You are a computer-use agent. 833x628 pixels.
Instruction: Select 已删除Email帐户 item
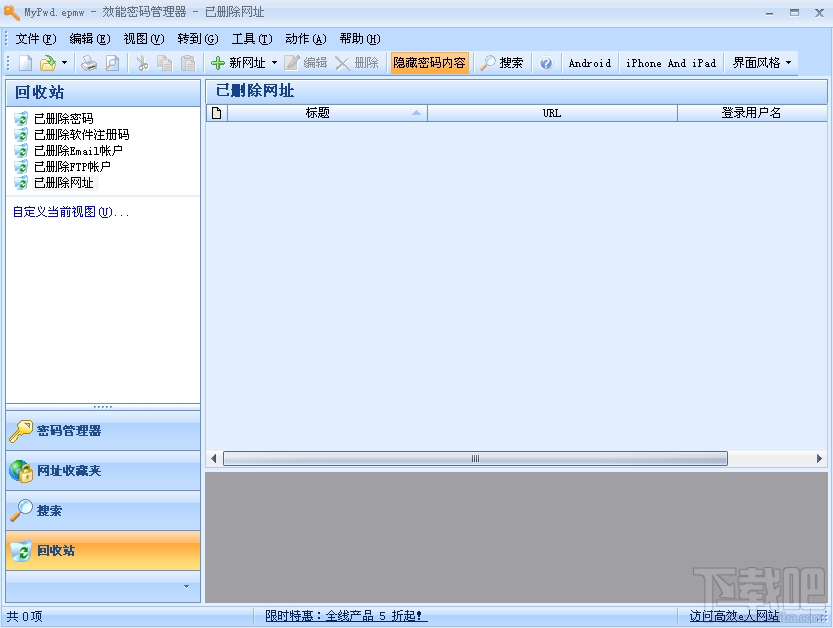pyautogui.click(x=78, y=150)
